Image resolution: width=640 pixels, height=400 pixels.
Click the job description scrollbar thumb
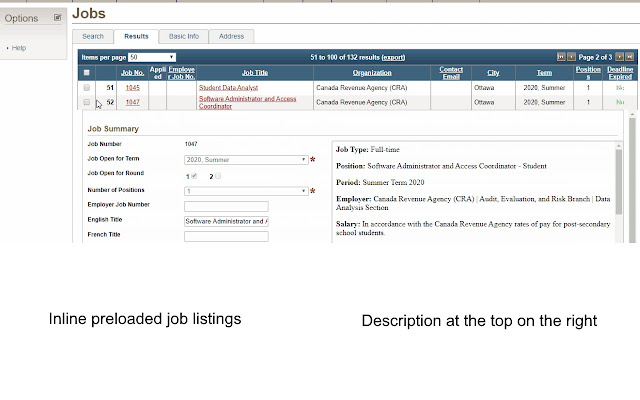point(619,182)
